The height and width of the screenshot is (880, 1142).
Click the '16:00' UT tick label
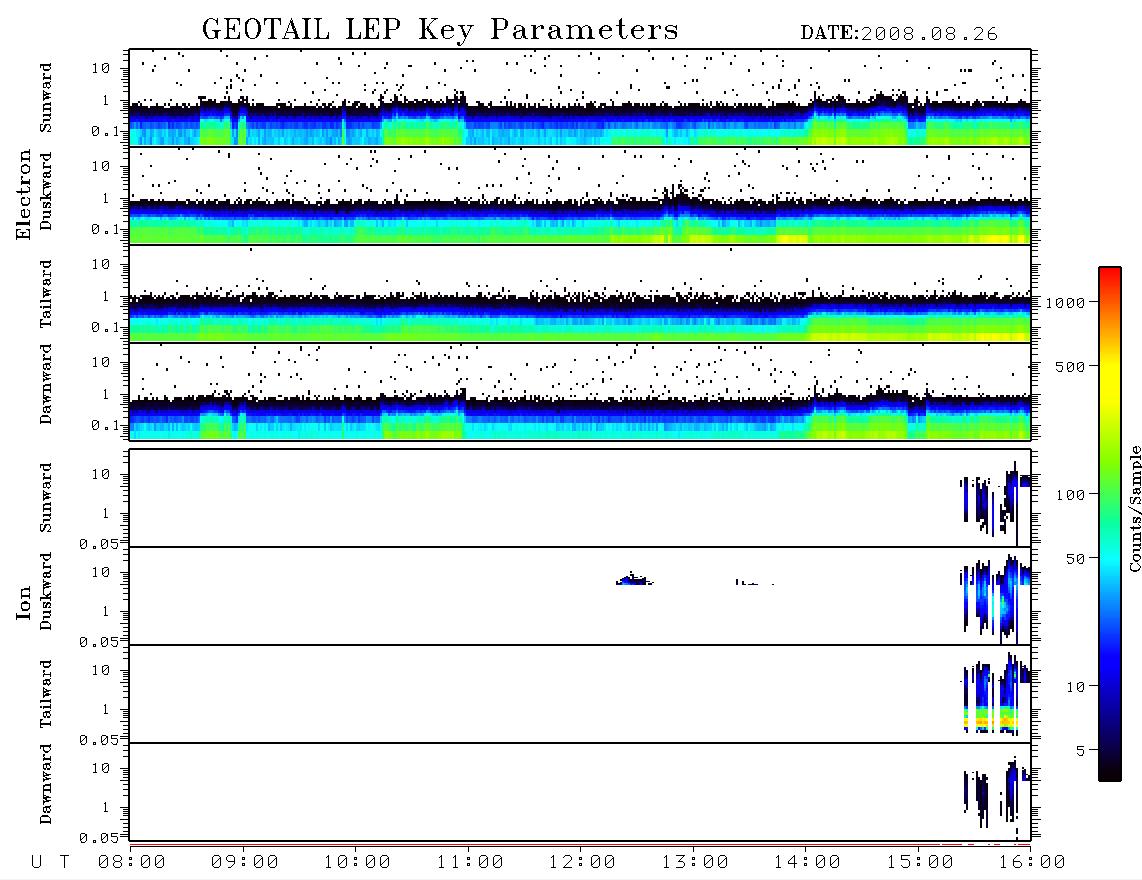(1032, 862)
